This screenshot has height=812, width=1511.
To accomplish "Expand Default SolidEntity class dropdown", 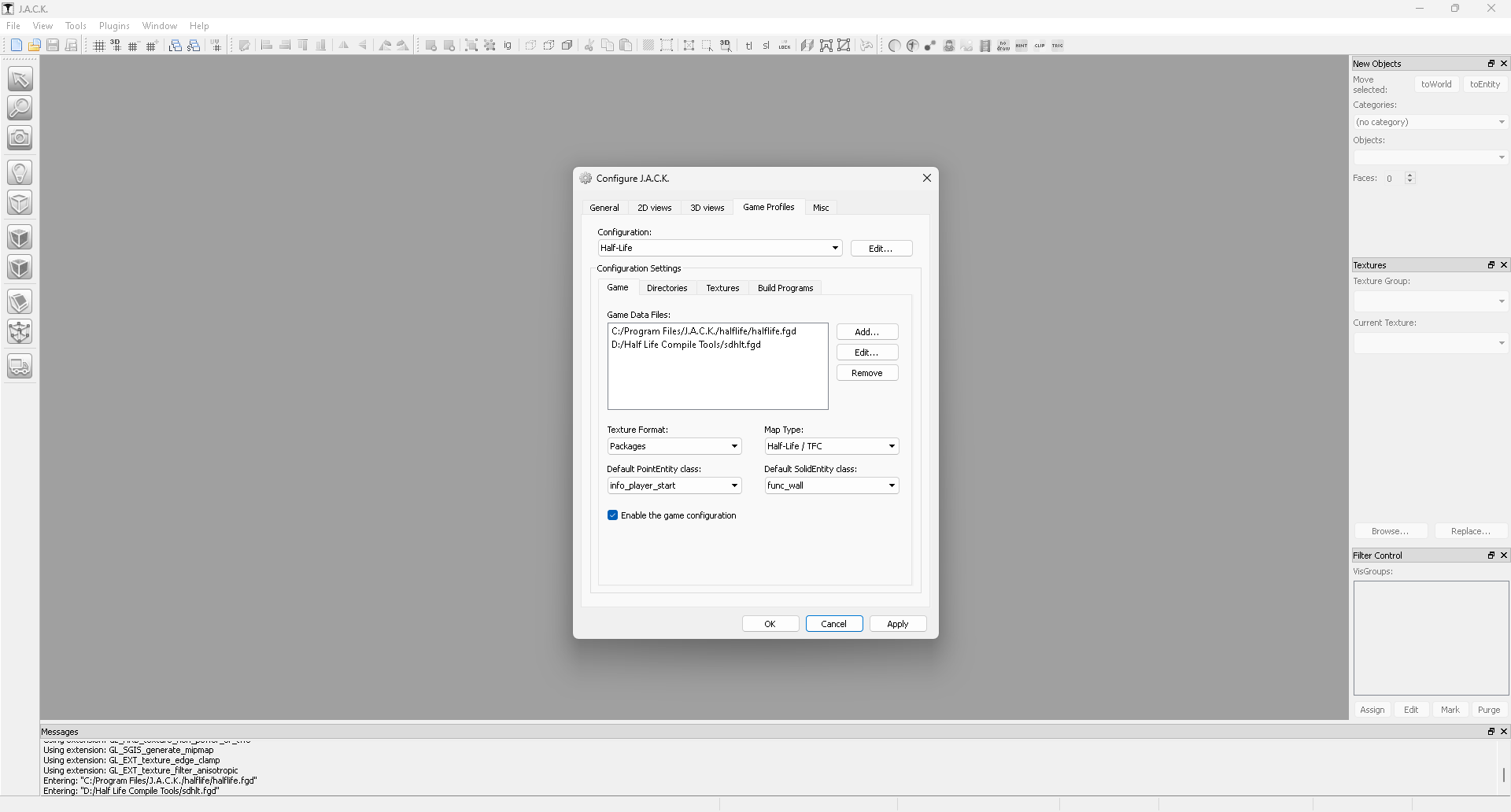I will (831, 485).
